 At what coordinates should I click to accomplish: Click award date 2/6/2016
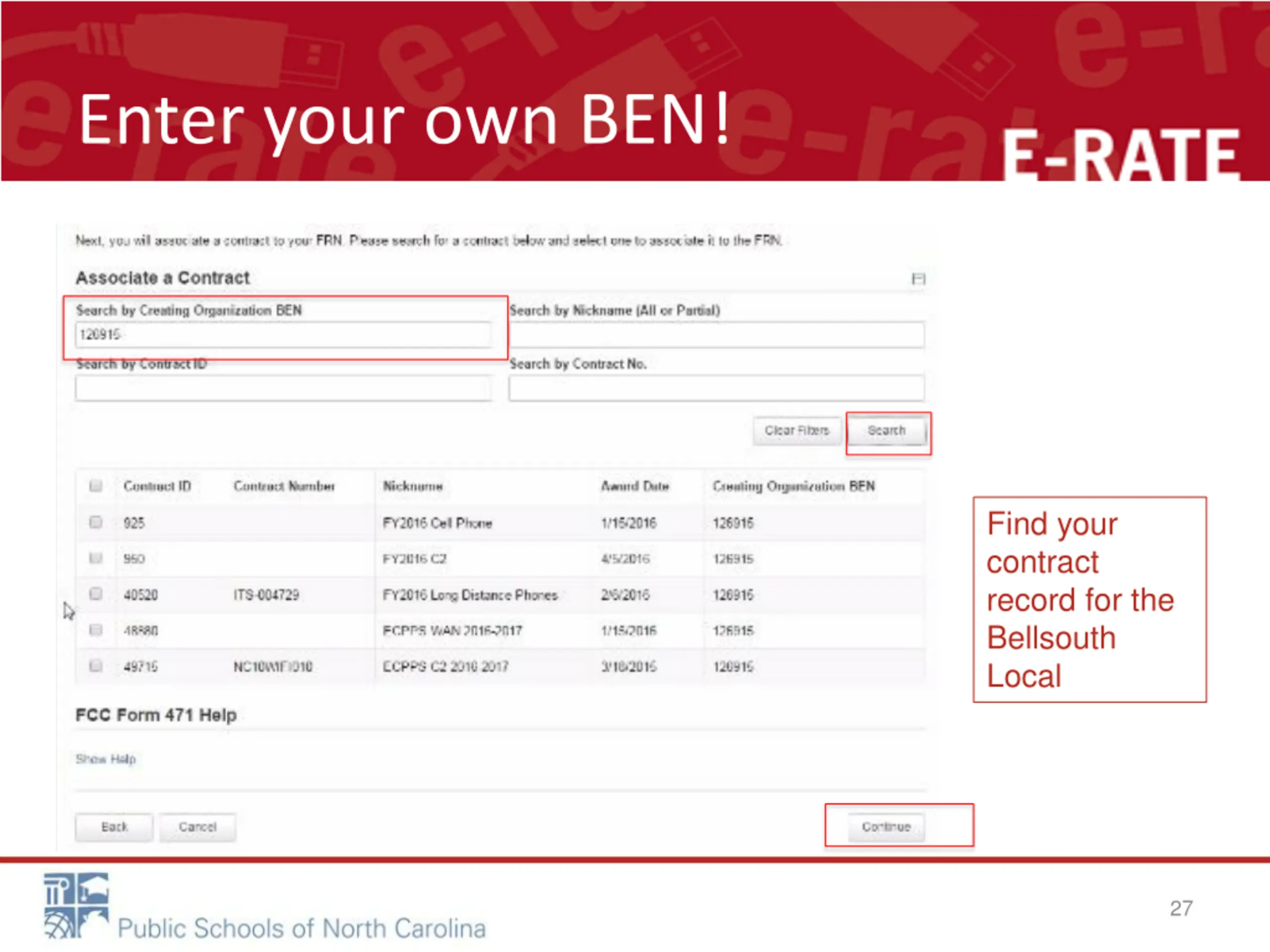point(625,595)
